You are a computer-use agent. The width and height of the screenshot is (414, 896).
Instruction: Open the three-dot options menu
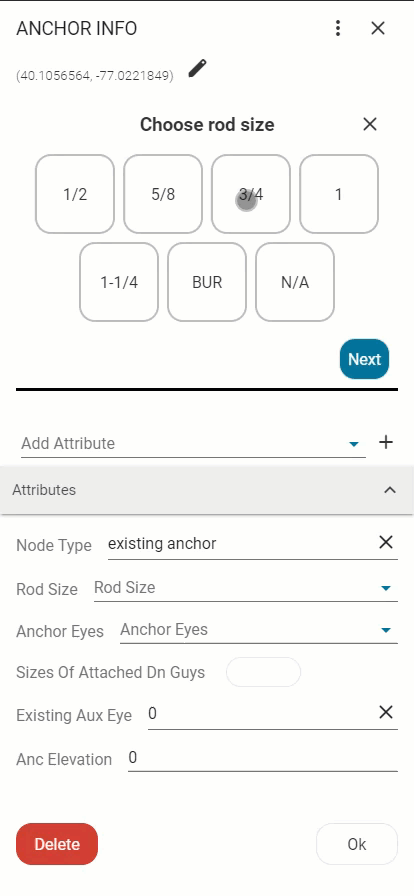click(x=338, y=28)
